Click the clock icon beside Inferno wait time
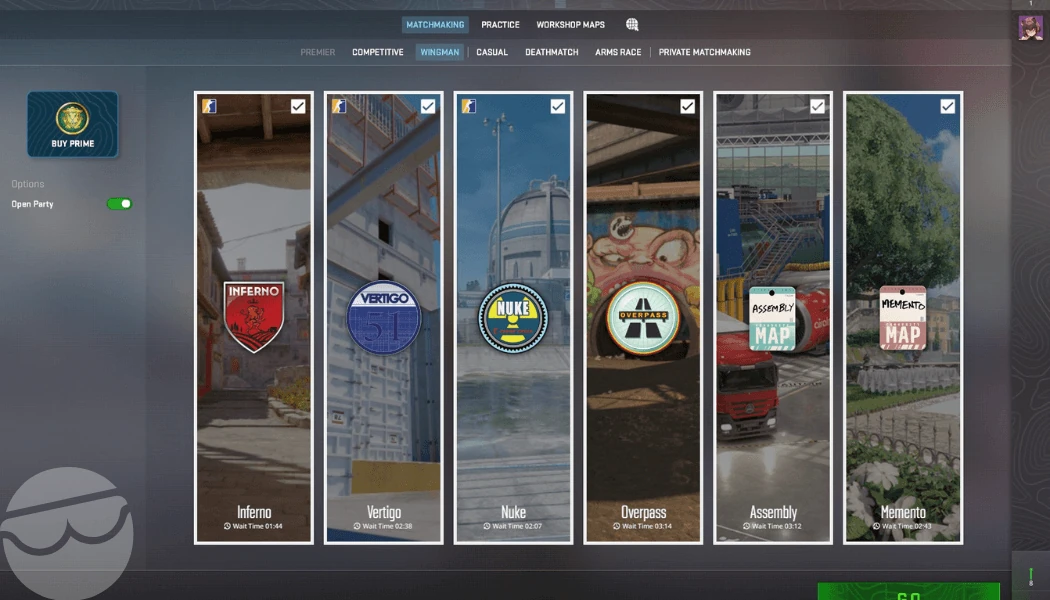Image resolution: width=1050 pixels, height=600 pixels. click(227, 526)
